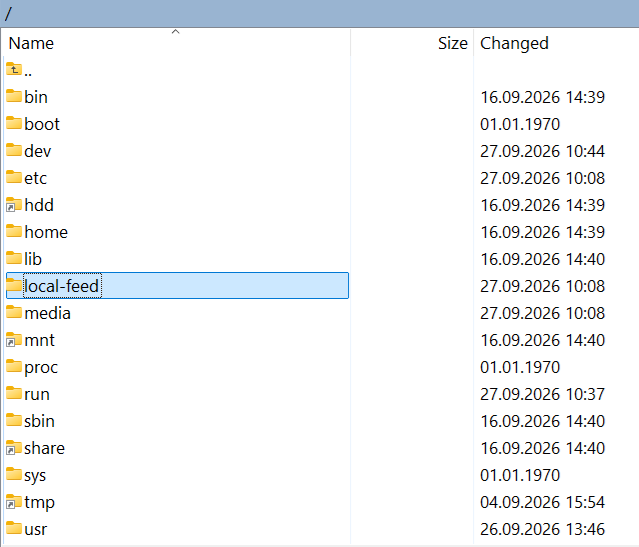Screen dimensions: 639x547
Task: Click the dev folder icon
Action: tap(14, 150)
